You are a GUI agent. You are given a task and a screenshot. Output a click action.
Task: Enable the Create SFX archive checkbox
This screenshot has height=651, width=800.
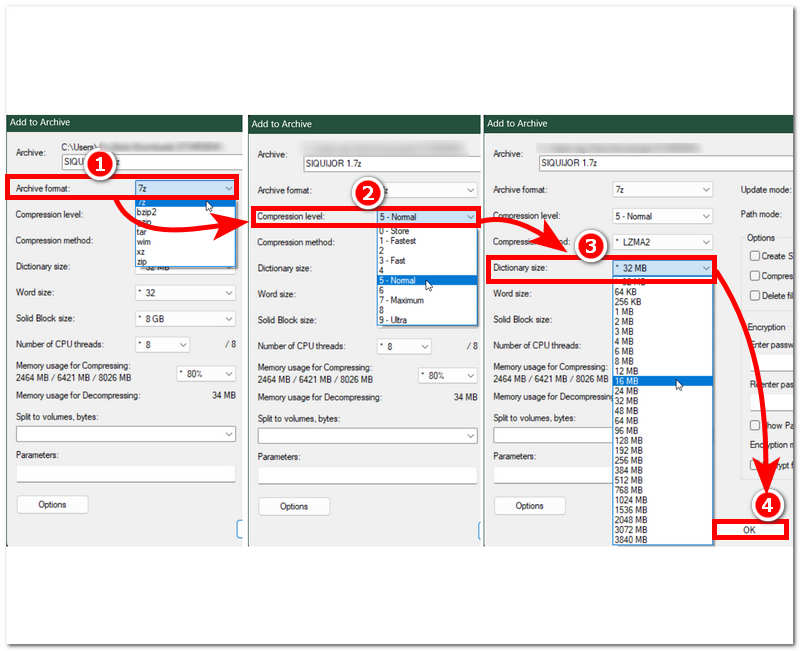pos(753,256)
